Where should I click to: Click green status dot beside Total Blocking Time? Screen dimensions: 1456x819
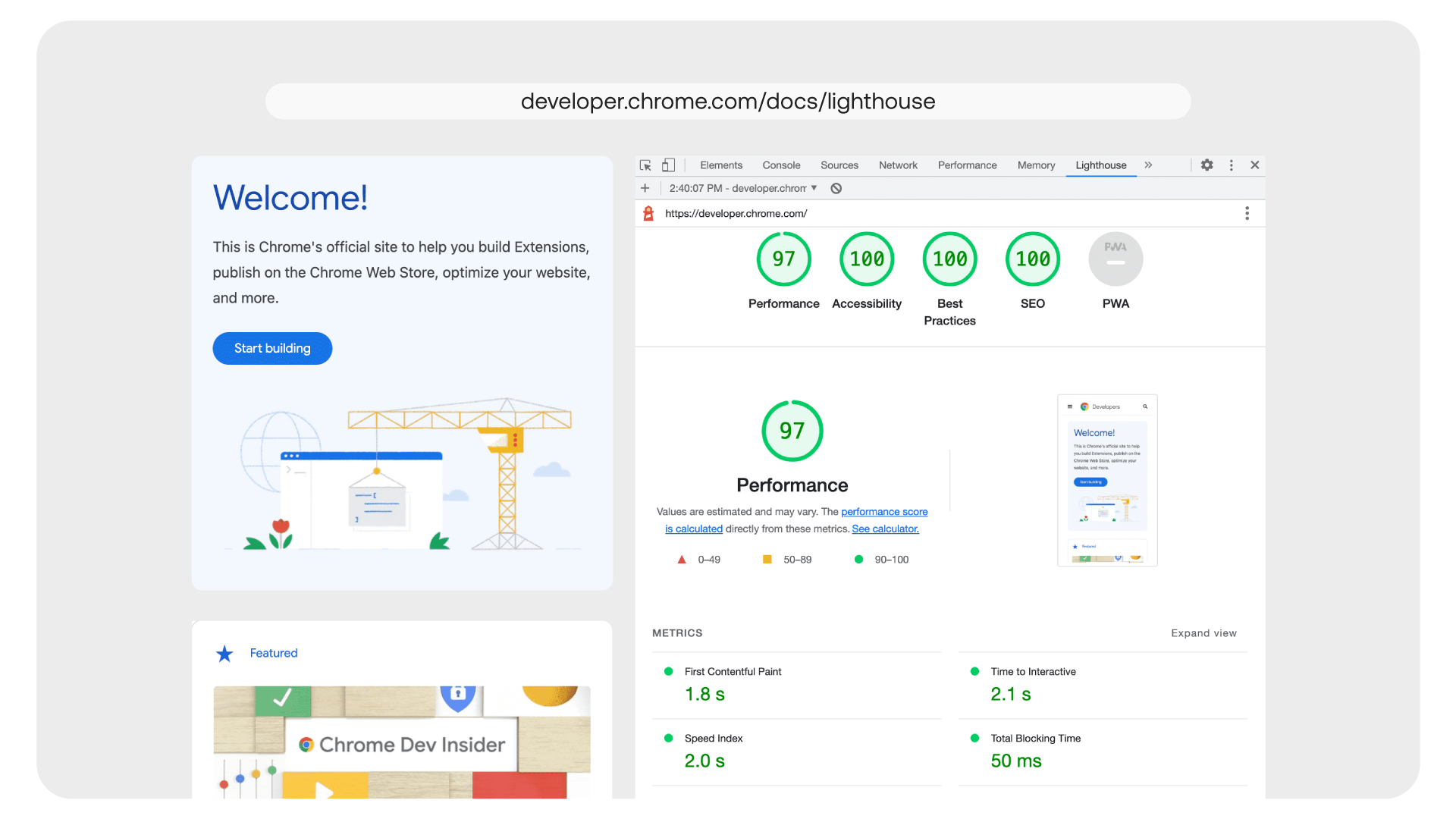click(x=974, y=739)
